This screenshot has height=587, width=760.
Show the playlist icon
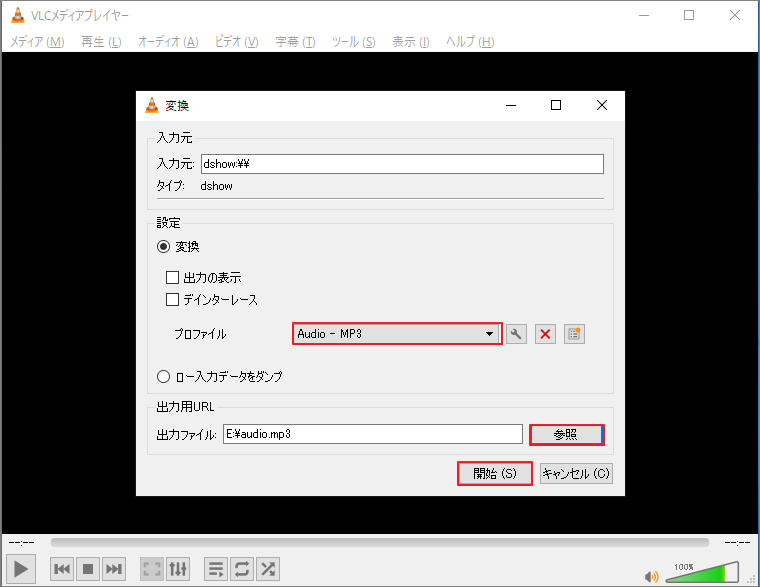tap(216, 569)
